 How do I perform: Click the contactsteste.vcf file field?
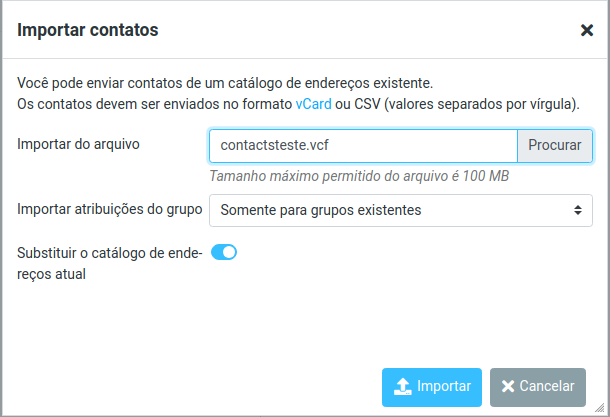[363, 145]
